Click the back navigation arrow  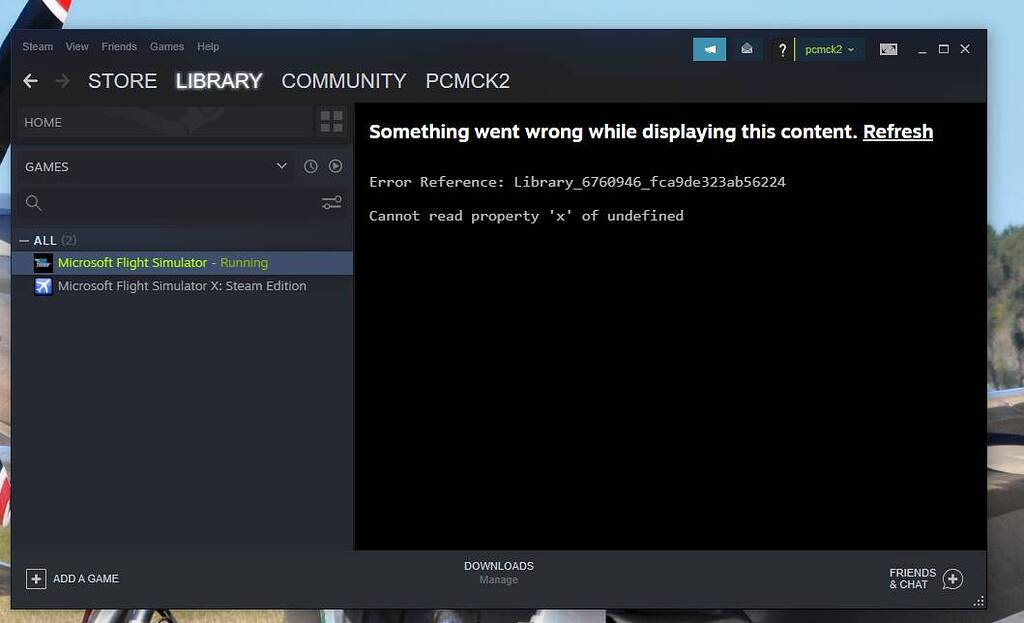[31, 81]
